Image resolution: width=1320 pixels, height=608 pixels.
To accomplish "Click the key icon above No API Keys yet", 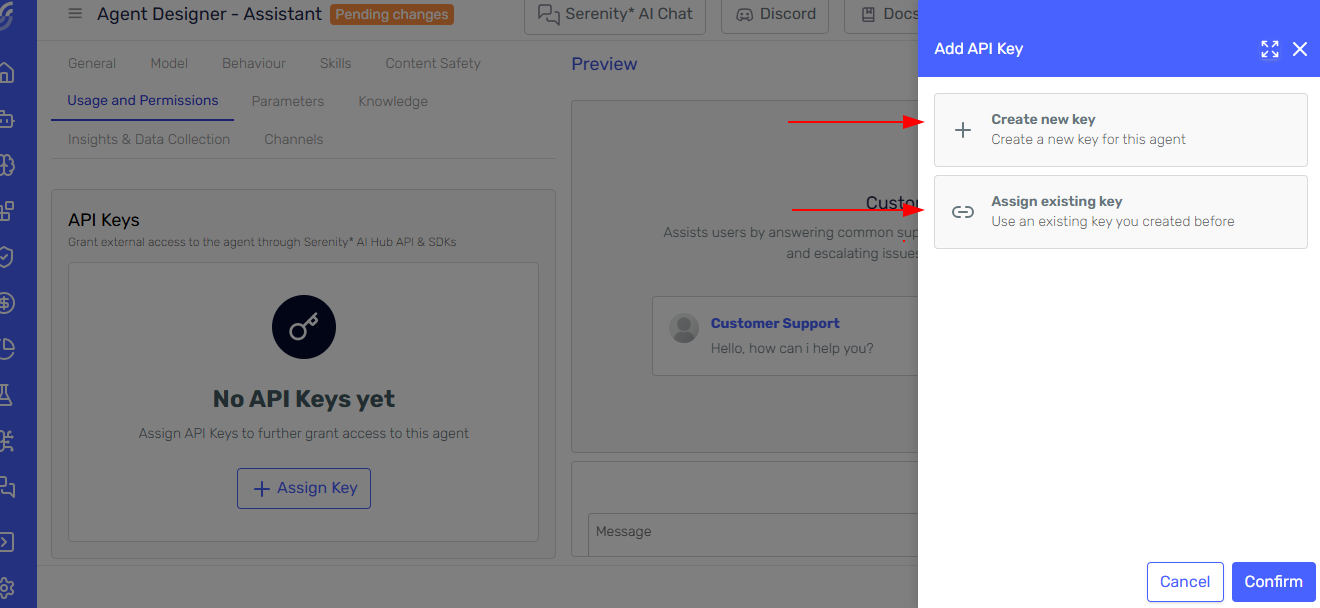I will coord(304,327).
